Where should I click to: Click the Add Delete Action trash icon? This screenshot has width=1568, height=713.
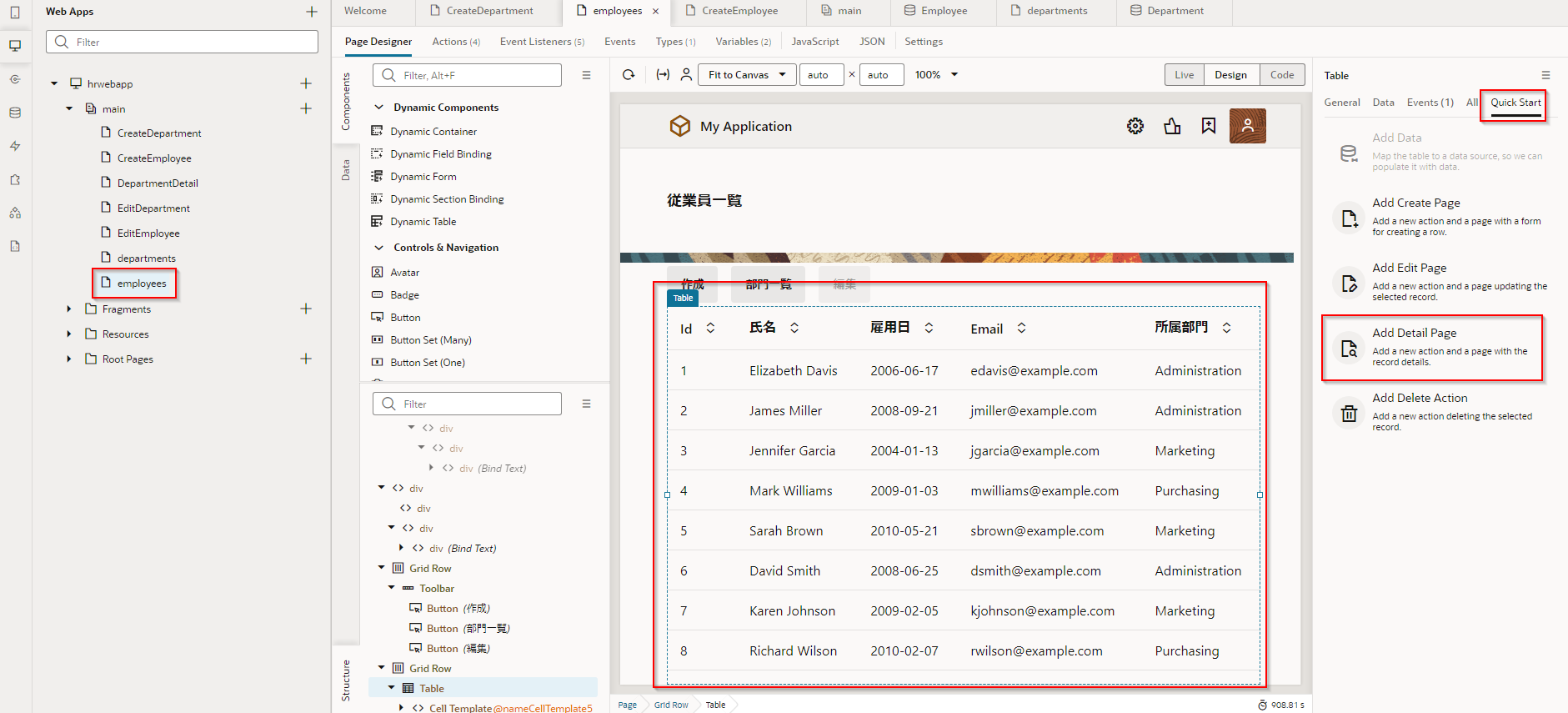tap(1348, 413)
